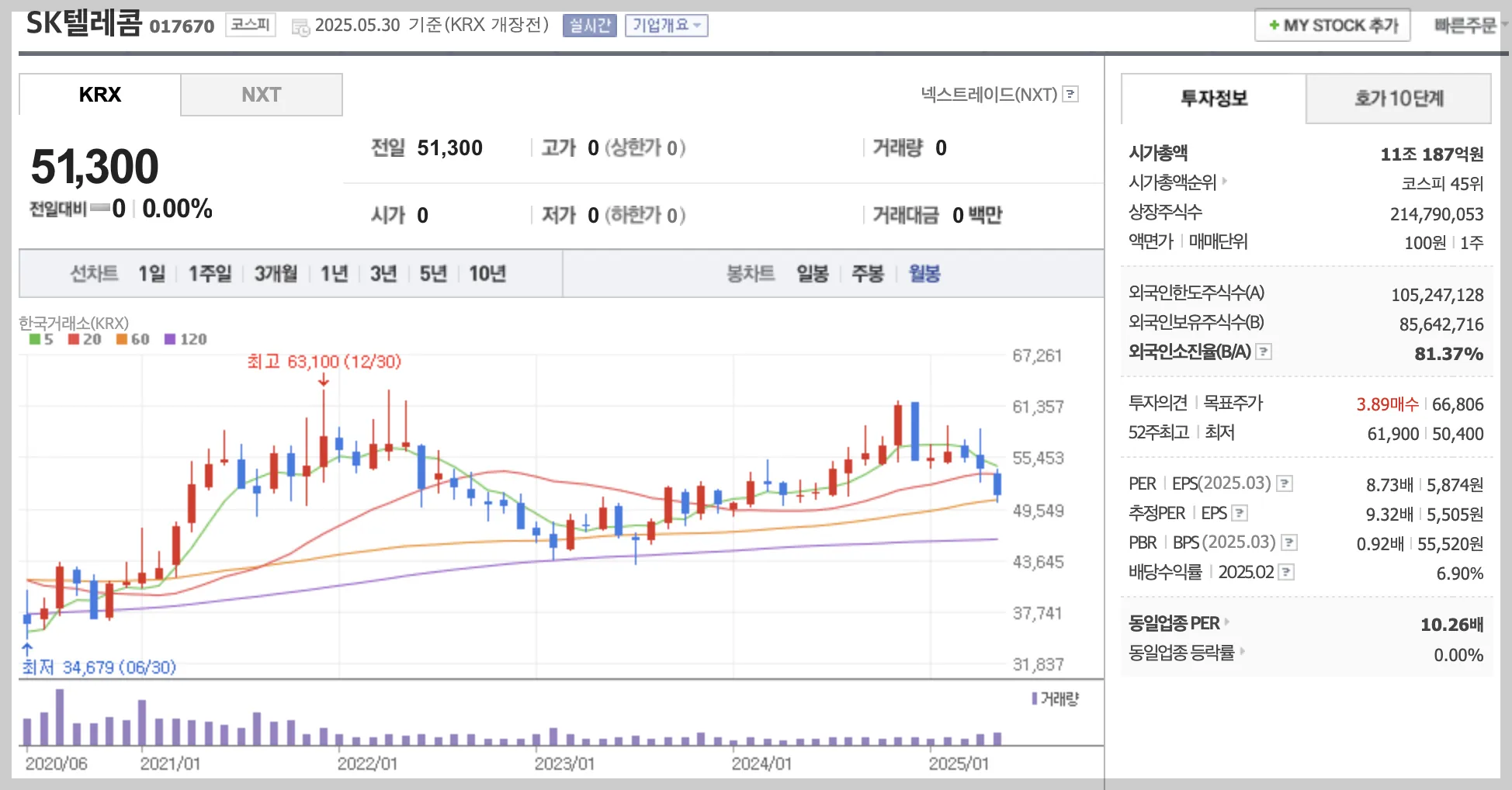The width and height of the screenshot is (1512, 790).
Task: Click the 66,806 target price value
Action: pyautogui.click(x=1458, y=404)
